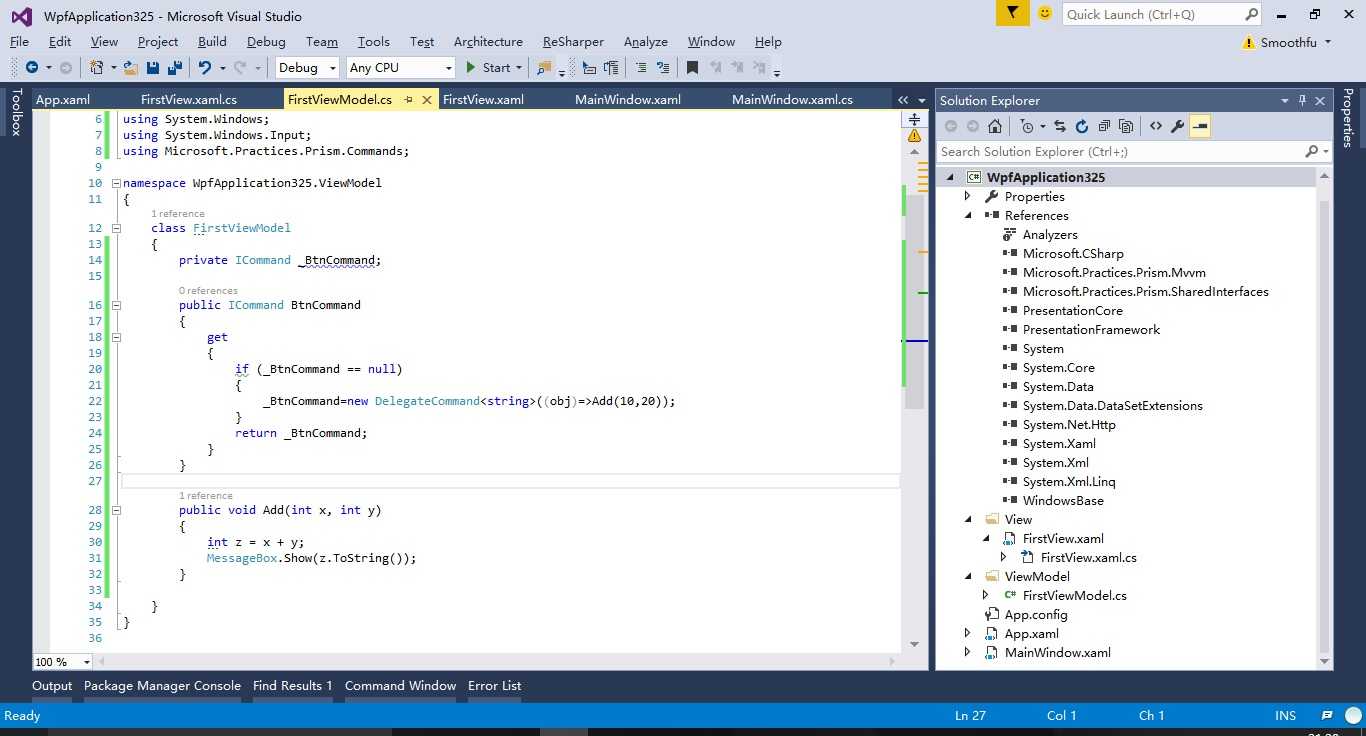The width and height of the screenshot is (1366, 736).
Task: Click the Uncomment selected lines icon
Action: point(663,68)
